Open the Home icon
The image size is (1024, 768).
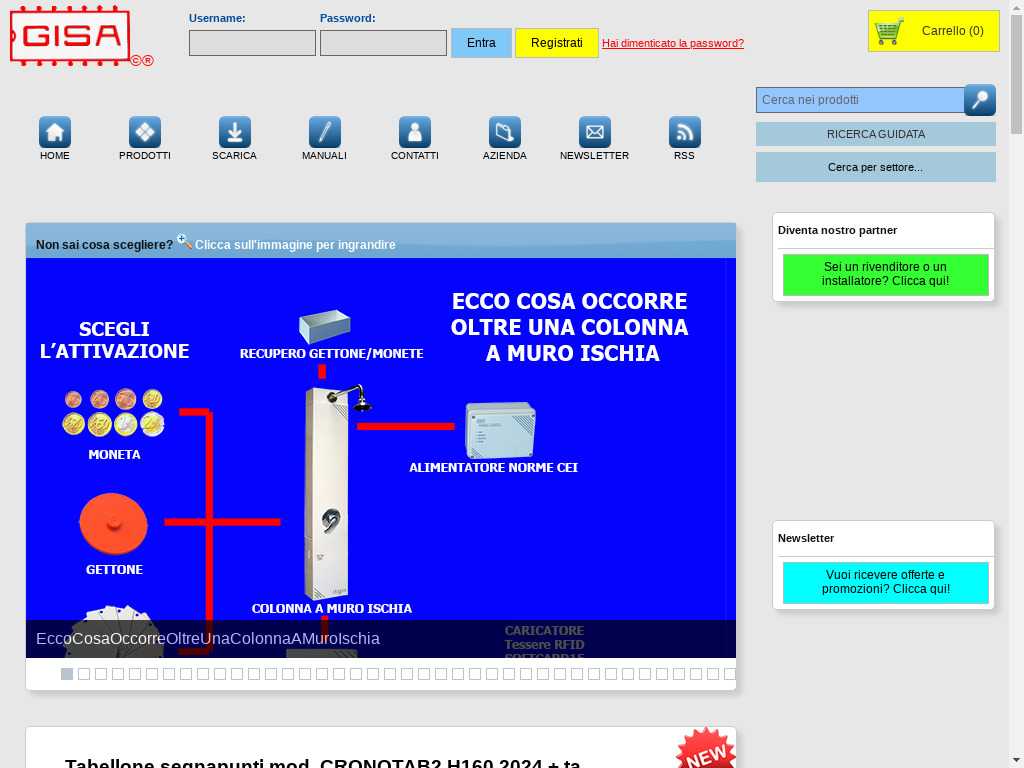click(x=55, y=132)
